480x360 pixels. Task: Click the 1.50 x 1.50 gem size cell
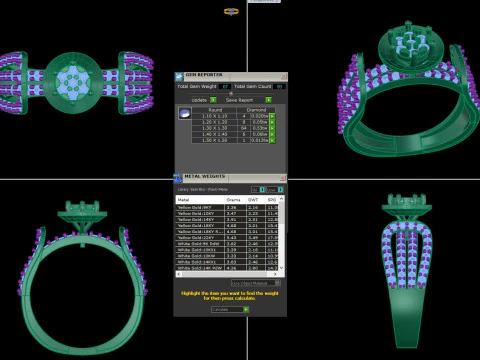(214, 140)
